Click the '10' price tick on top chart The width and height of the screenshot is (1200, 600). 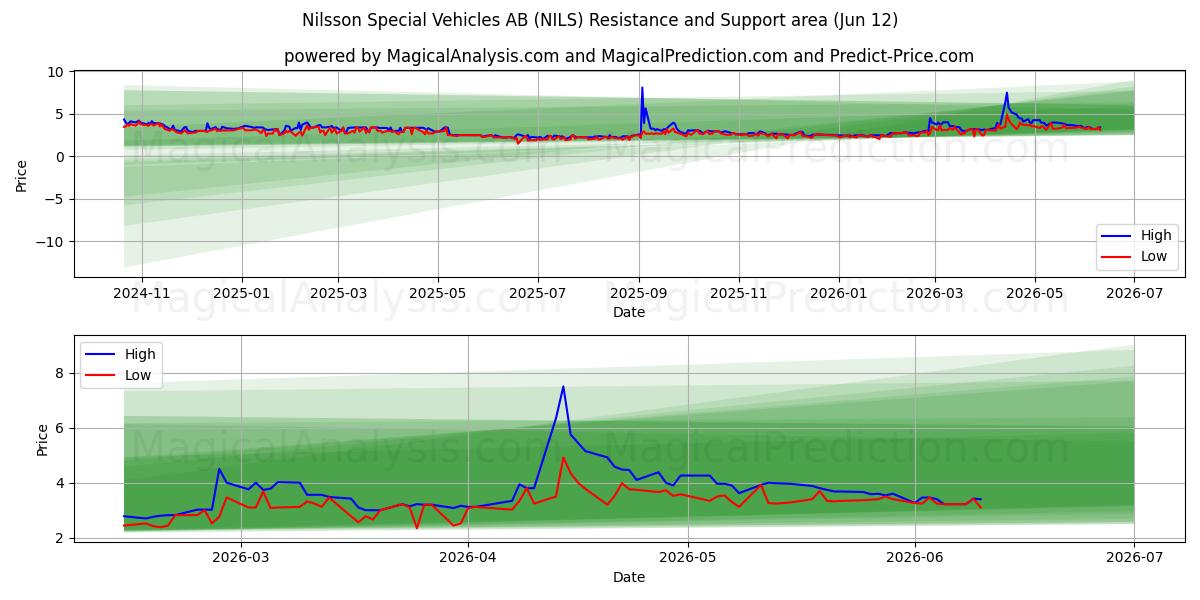coord(56,72)
